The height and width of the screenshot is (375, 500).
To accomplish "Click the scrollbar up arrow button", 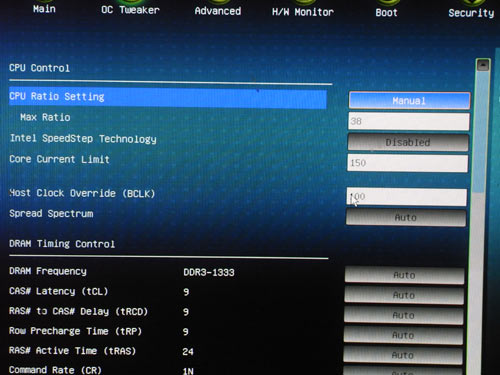I will [483, 65].
